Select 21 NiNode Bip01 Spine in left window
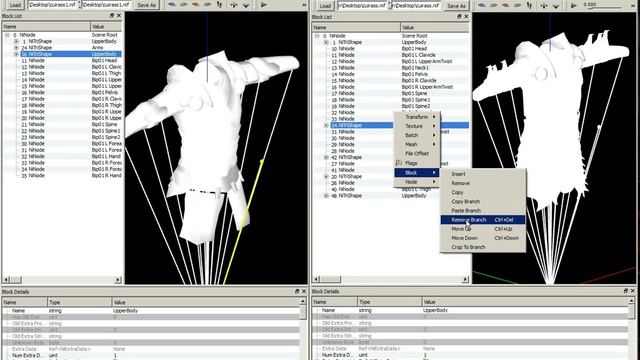Screen dimensions: 640x360 click(62, 124)
